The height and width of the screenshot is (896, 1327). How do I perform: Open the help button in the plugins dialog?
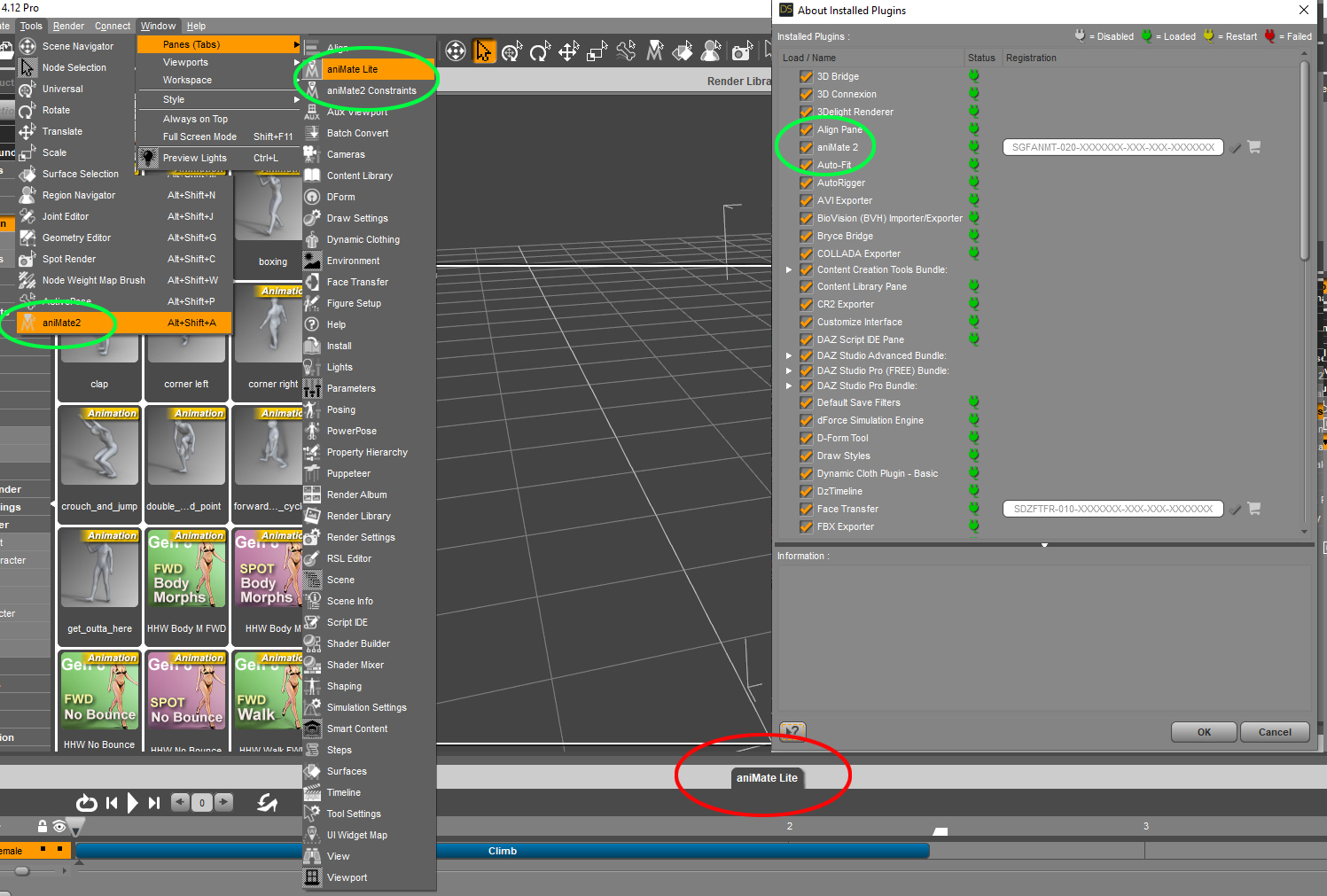tap(792, 731)
